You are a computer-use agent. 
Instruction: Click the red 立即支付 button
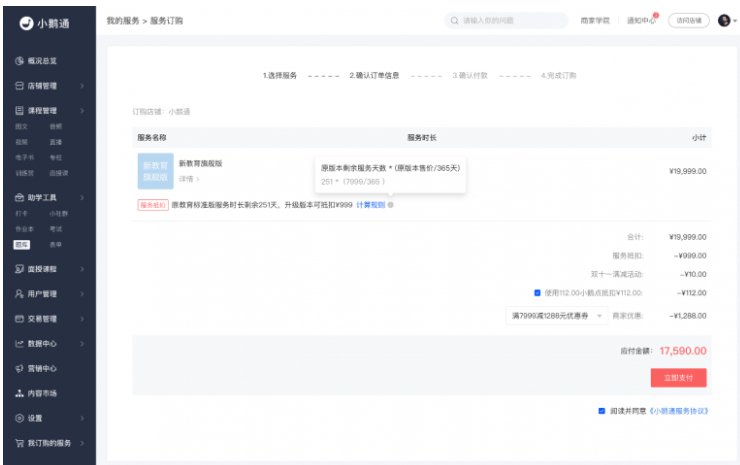(679, 378)
